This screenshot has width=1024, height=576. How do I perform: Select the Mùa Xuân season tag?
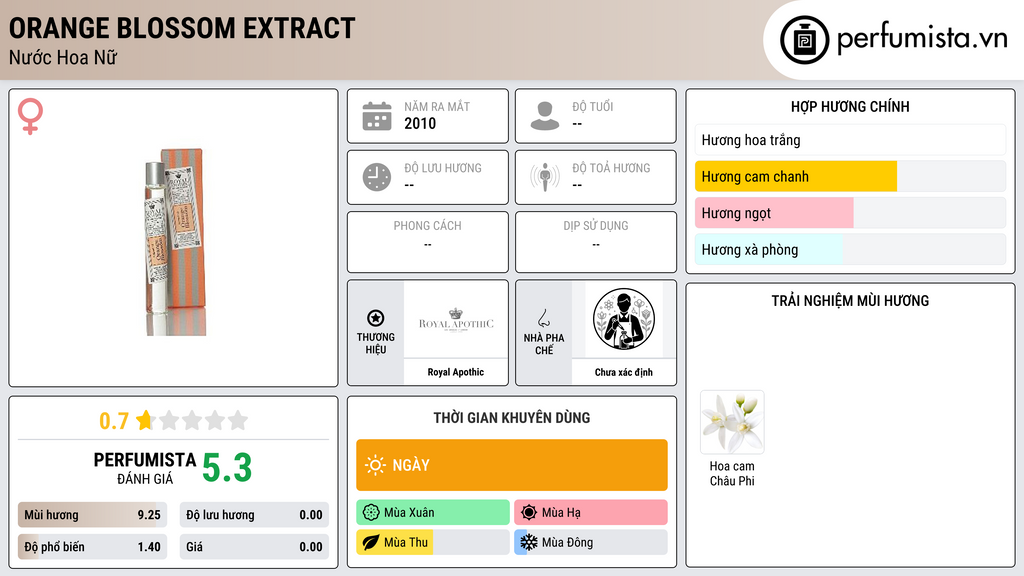tap(432, 513)
